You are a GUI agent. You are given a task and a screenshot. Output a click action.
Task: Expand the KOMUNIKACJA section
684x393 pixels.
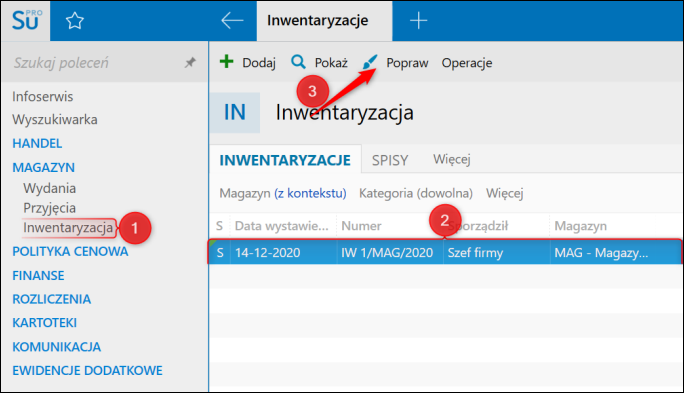point(57,347)
